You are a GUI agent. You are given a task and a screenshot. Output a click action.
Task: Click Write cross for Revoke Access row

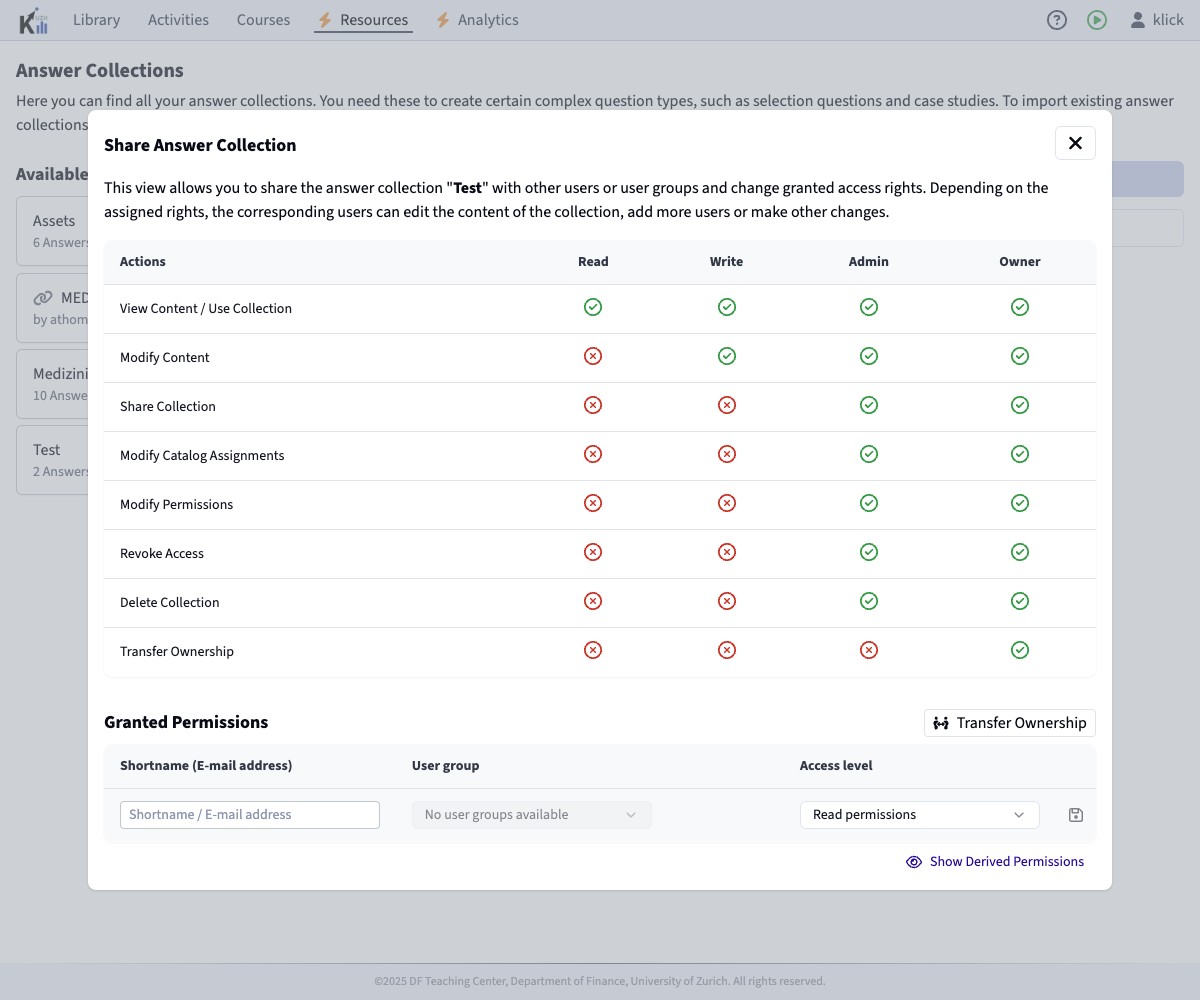tap(727, 552)
